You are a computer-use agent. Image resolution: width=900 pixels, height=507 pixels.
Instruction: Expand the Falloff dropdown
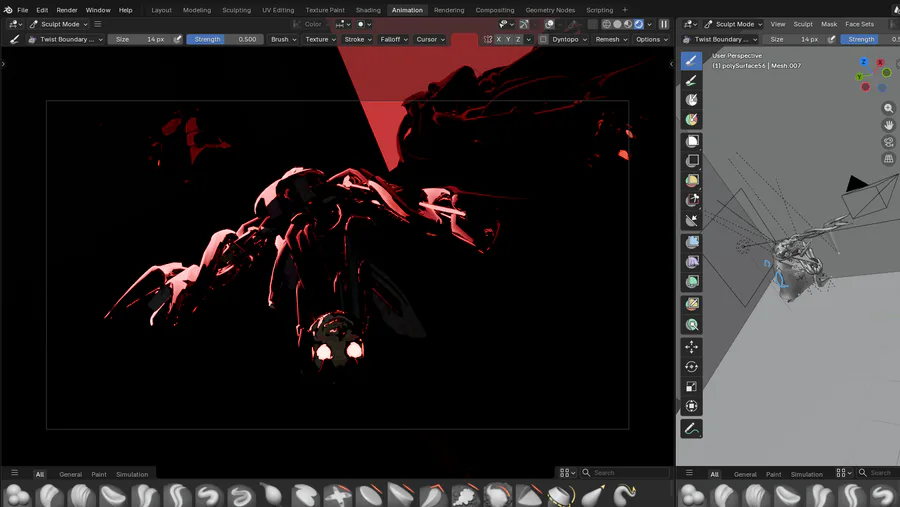pyautogui.click(x=393, y=39)
